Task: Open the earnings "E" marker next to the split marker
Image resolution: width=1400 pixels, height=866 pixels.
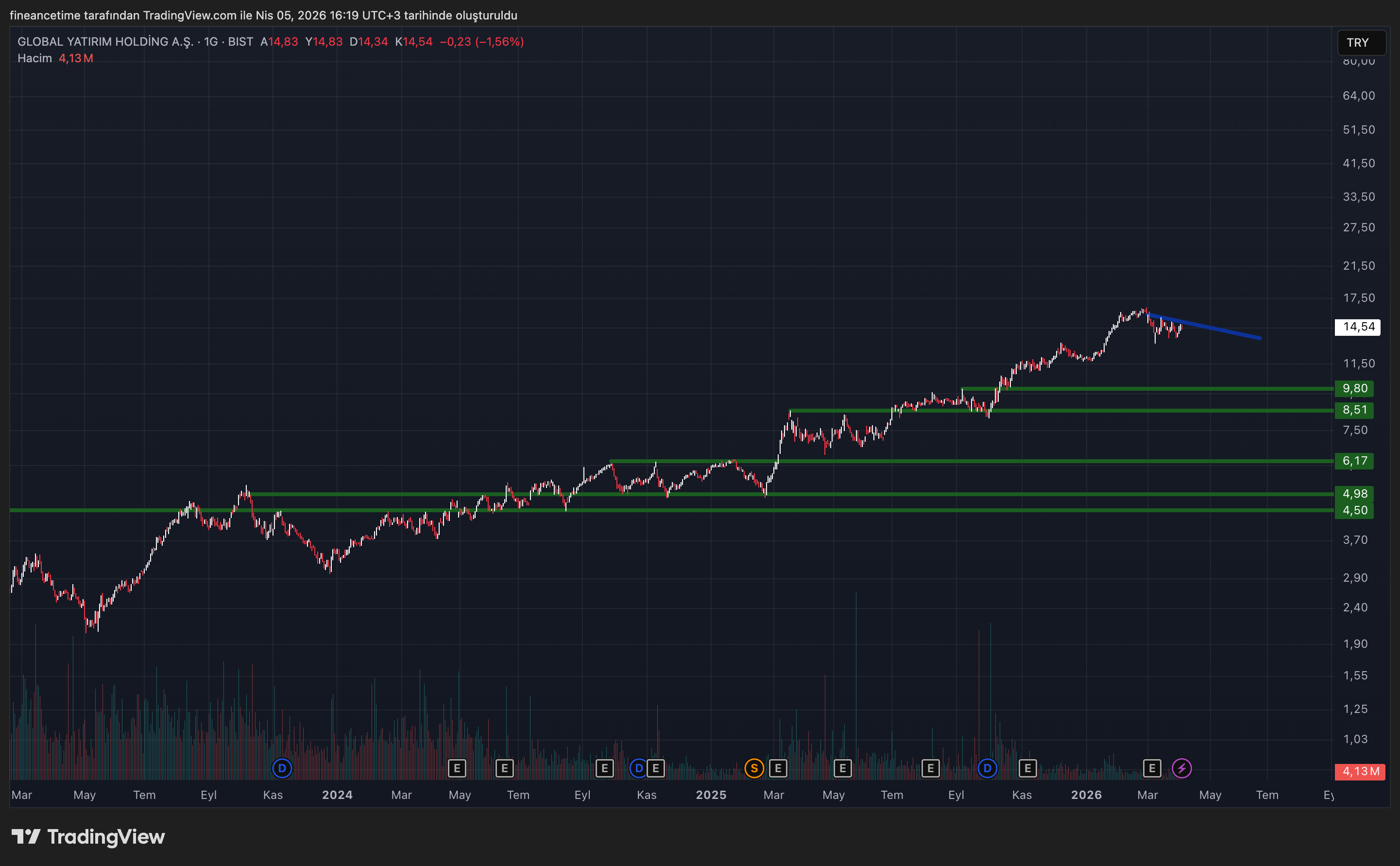Action: (778, 769)
